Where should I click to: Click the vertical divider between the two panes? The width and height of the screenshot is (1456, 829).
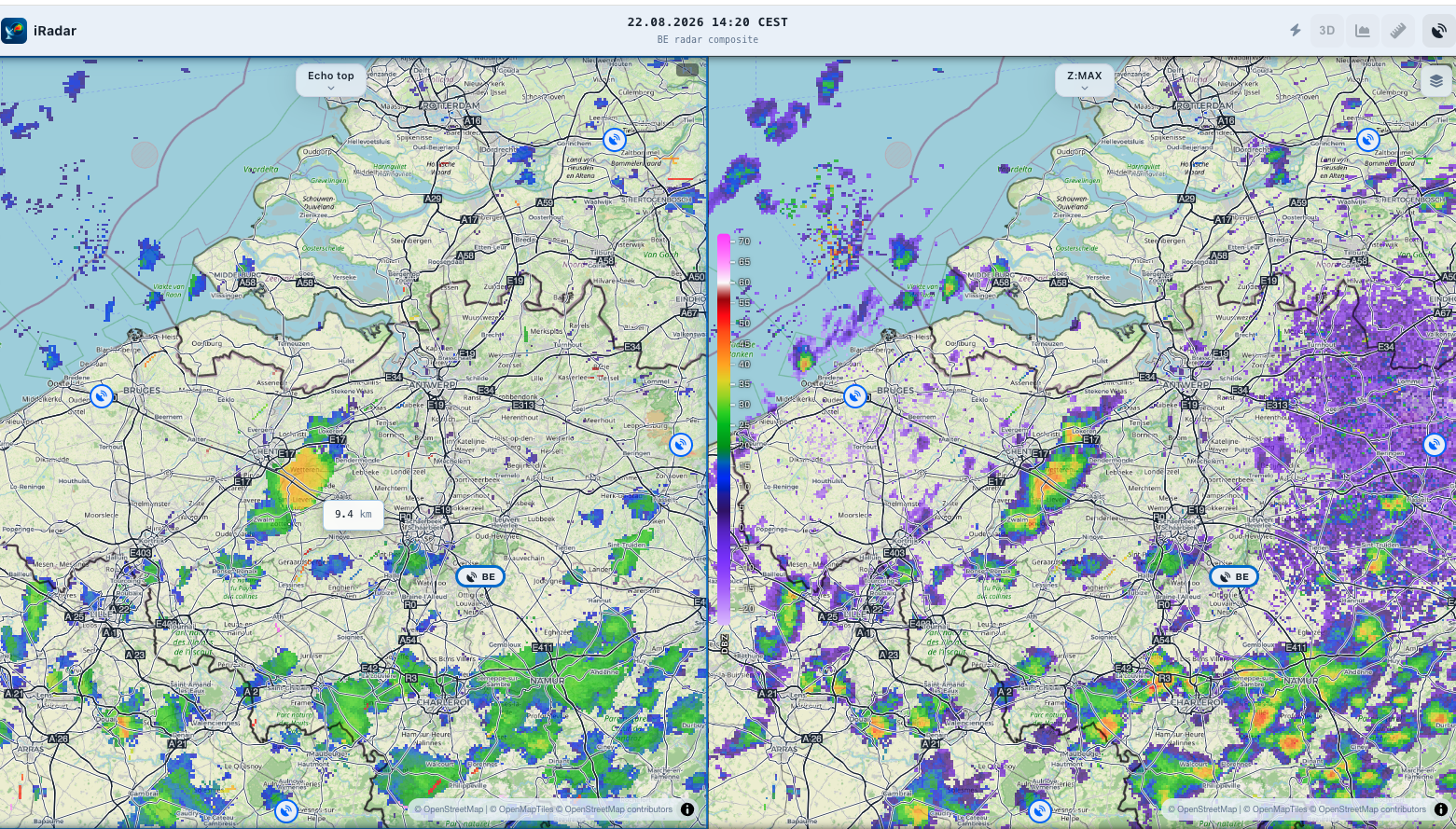(707, 442)
